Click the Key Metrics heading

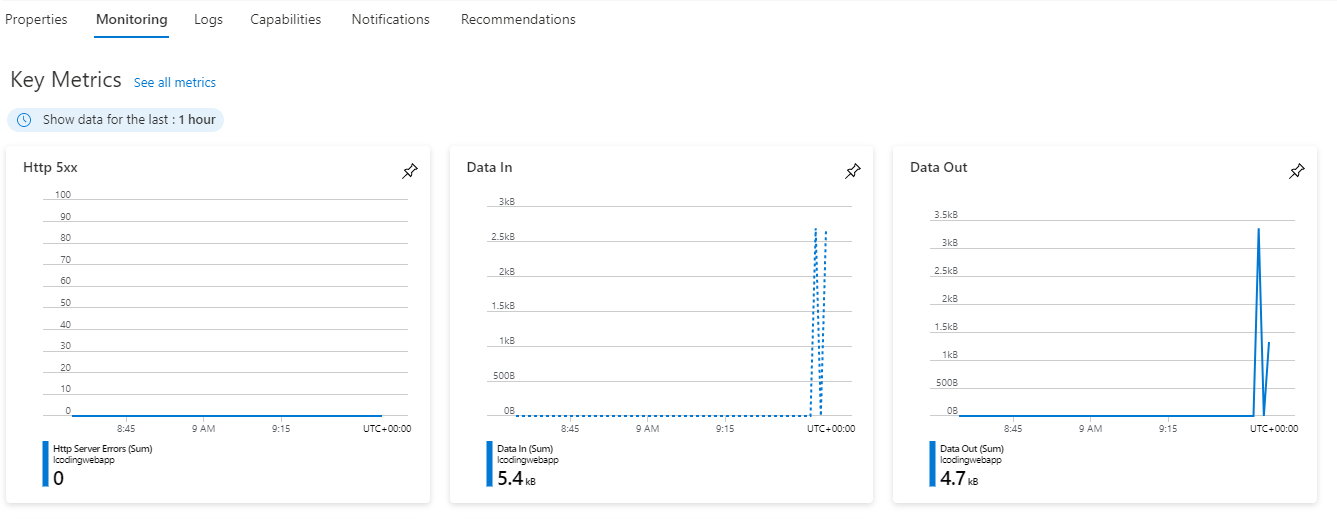[x=66, y=80]
